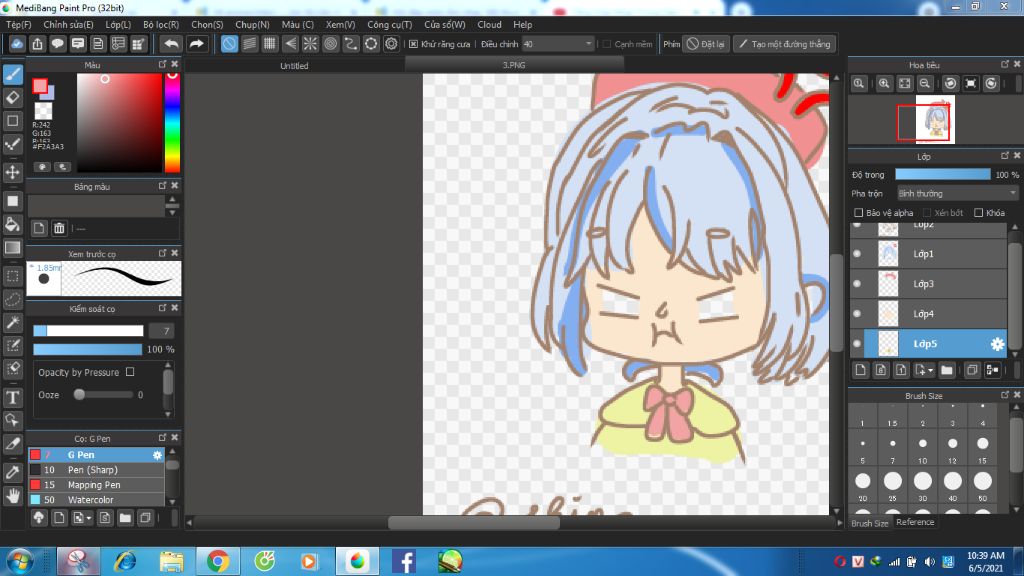Viewport: 1024px width, 576px height.
Task: Enable crisscross grid snap
Action: 270,44
